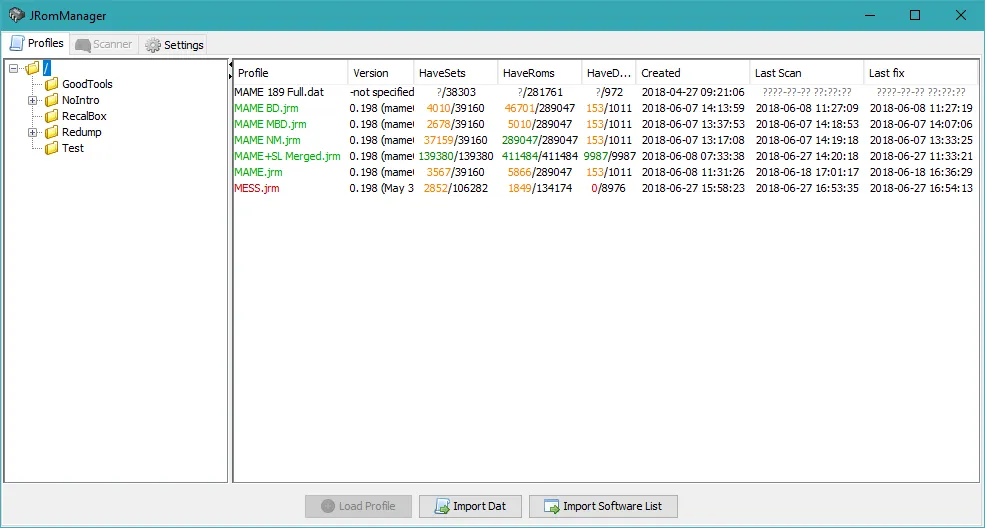
Task: Open the Settings tab
Action: [174, 45]
